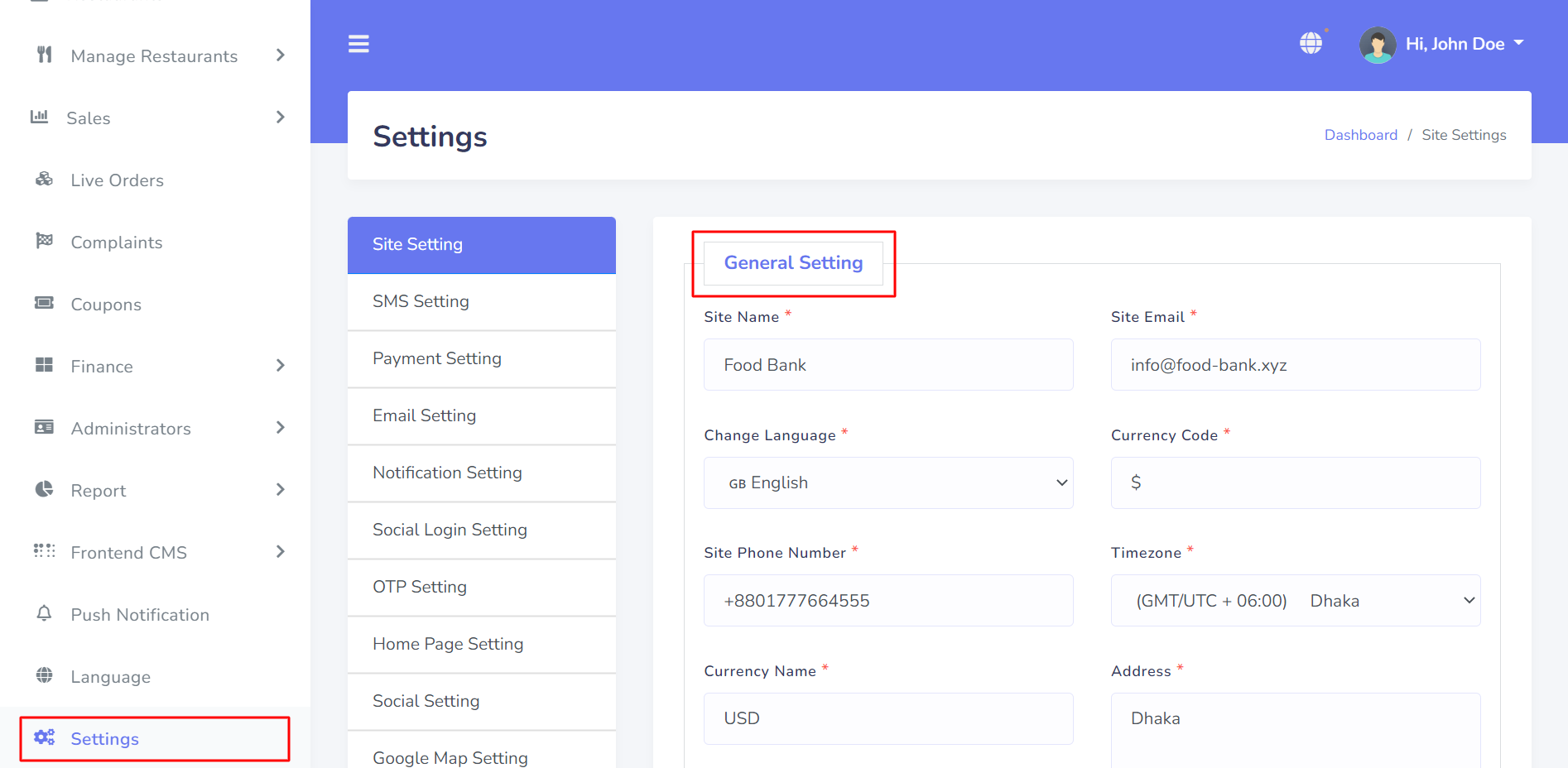Click the Settings page heading

click(x=430, y=137)
